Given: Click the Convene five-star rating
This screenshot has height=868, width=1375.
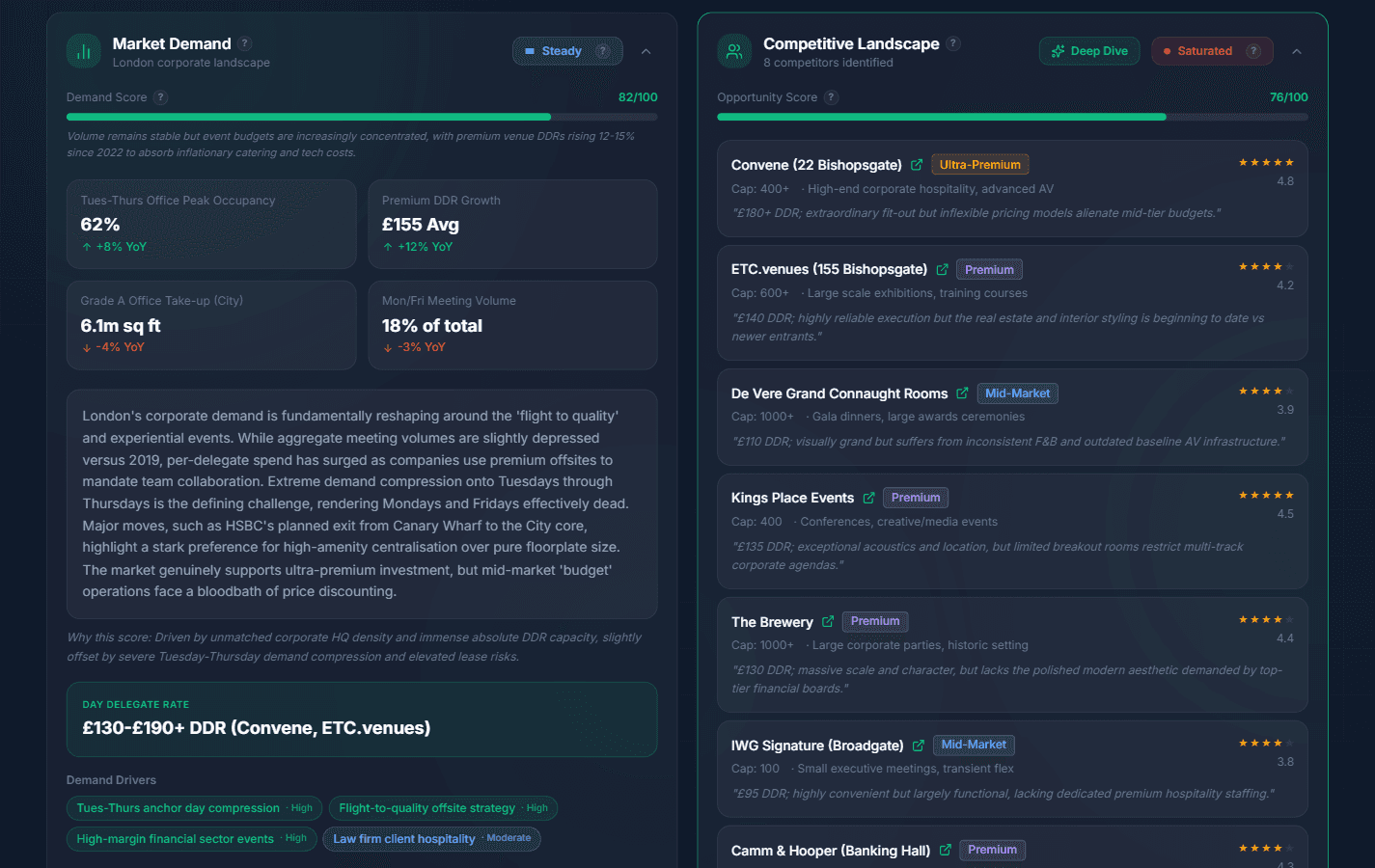Looking at the screenshot, I should [1266, 163].
